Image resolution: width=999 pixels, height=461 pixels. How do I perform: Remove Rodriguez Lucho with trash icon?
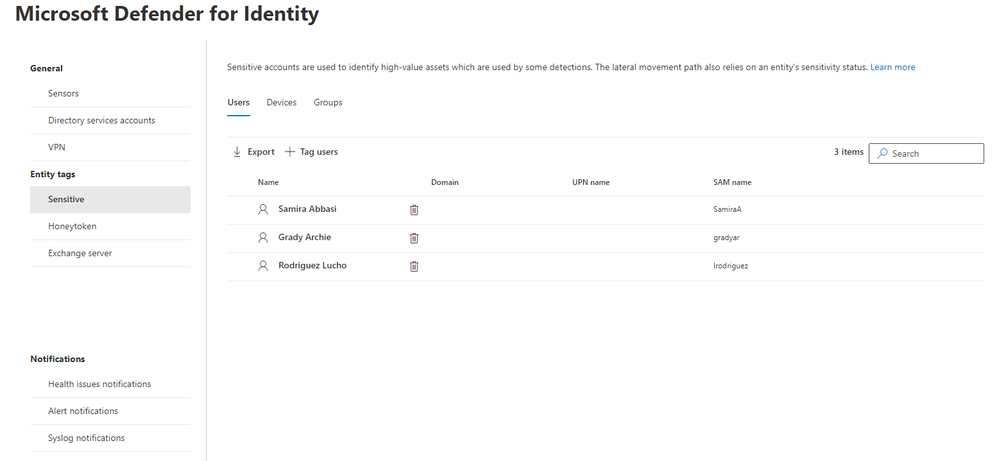(x=414, y=266)
